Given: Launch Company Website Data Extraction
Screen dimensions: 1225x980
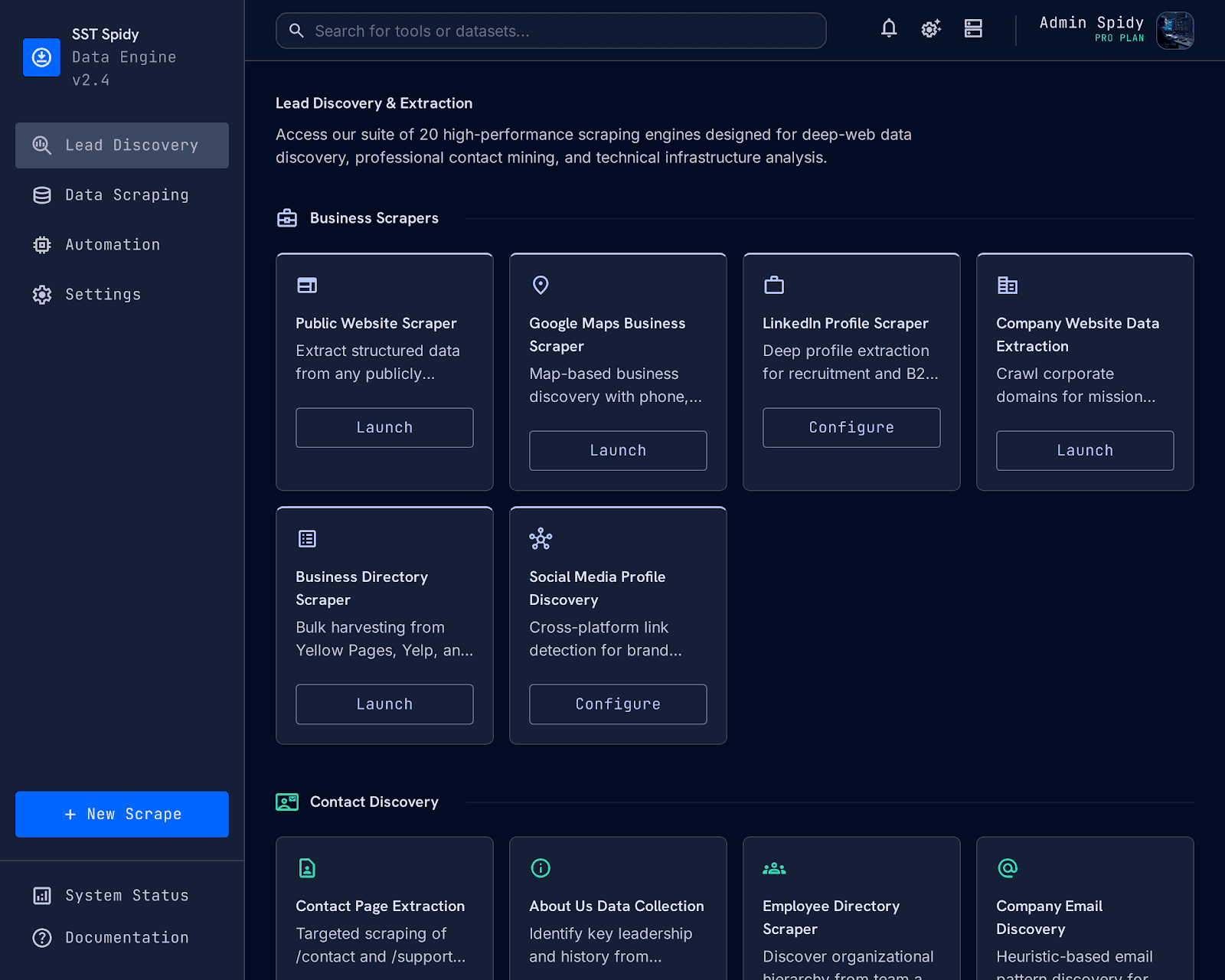Looking at the screenshot, I should pyautogui.click(x=1085, y=451).
